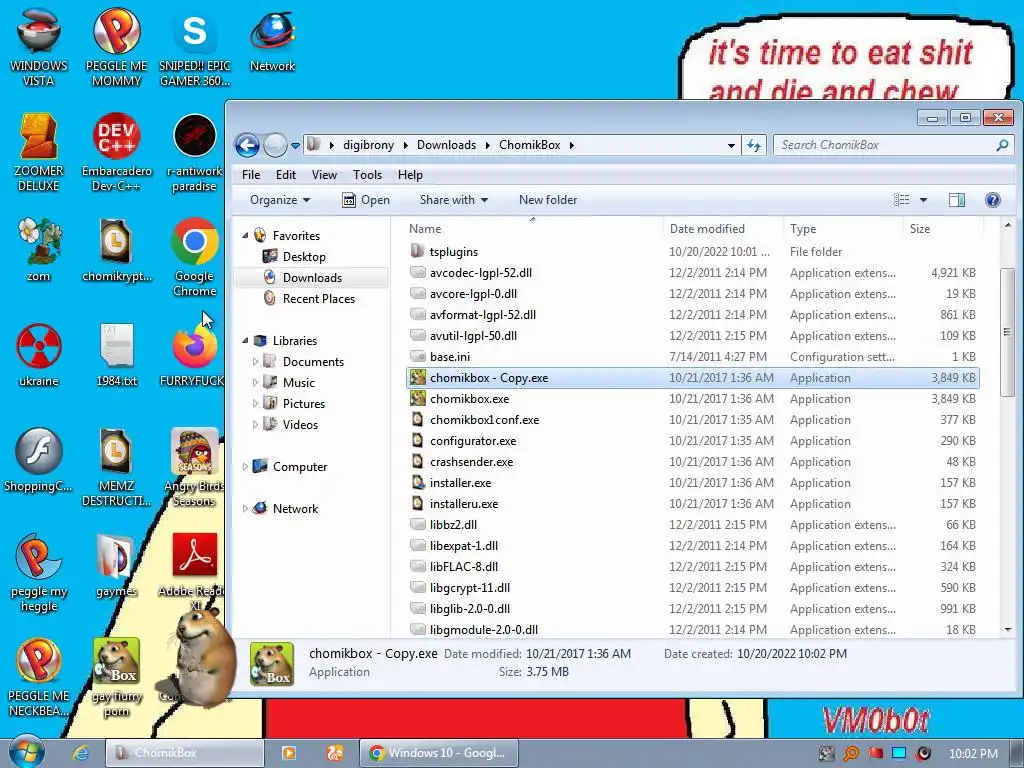Click the New folder button
The height and width of the screenshot is (768, 1024).
coord(548,200)
